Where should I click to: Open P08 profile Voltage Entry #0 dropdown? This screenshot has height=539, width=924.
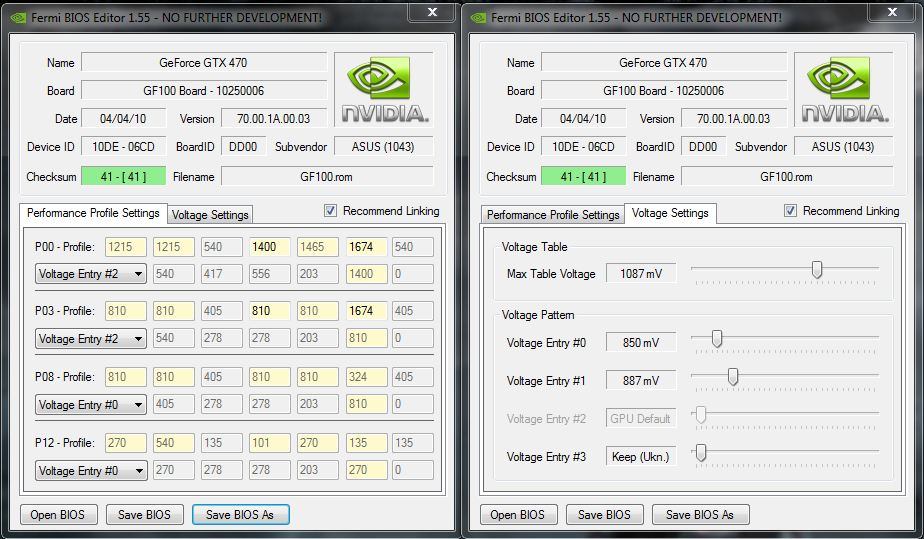click(91, 405)
